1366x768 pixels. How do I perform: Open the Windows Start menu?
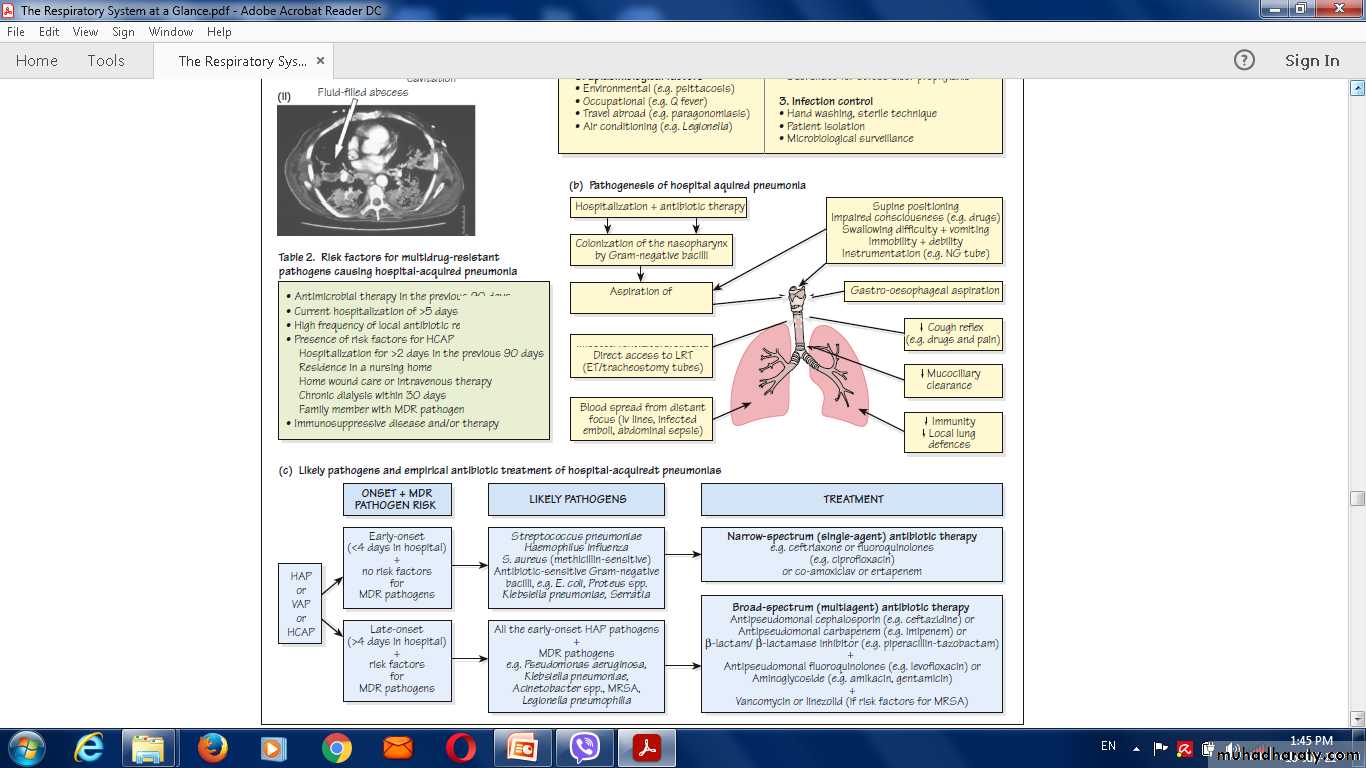(x=25, y=748)
